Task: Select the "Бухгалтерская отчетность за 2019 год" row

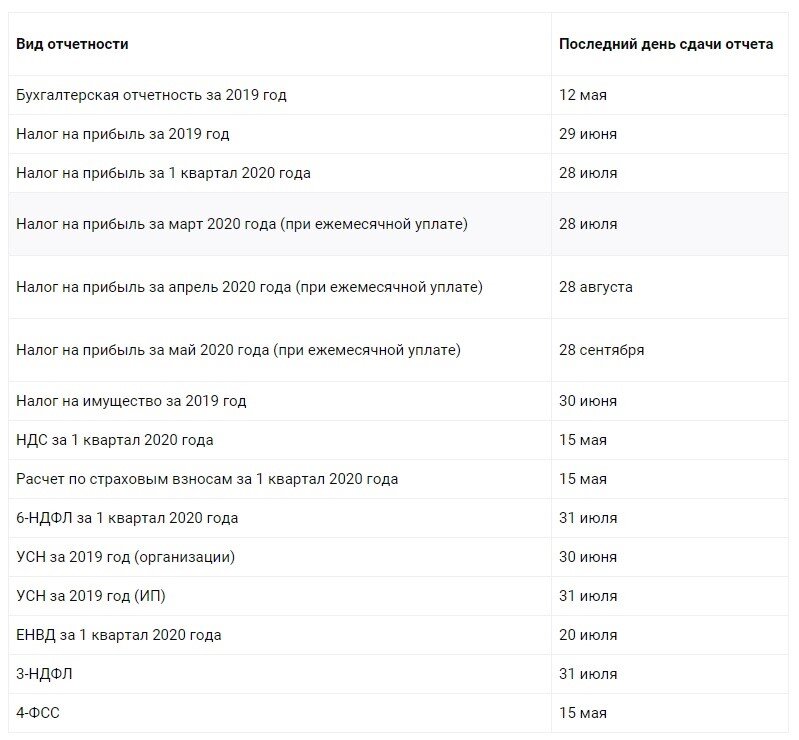Action: 151,95
